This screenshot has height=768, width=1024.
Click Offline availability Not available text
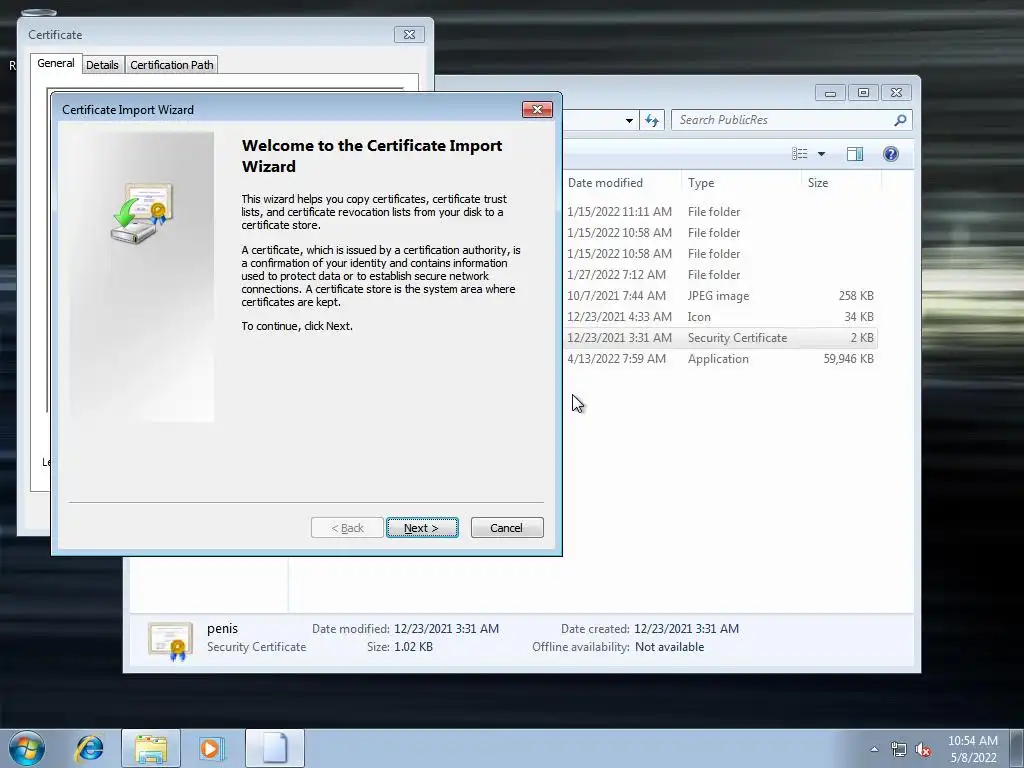tap(669, 647)
